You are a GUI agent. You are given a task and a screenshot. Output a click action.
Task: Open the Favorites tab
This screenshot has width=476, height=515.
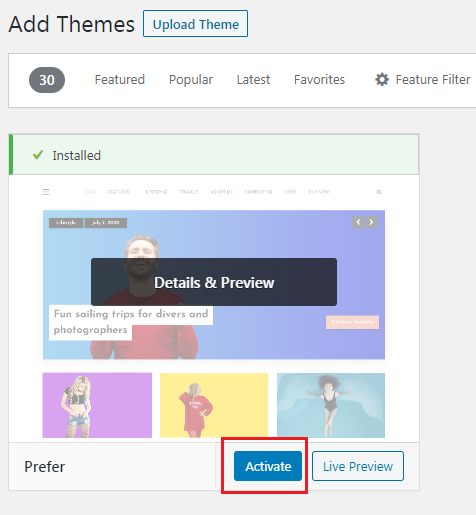point(319,80)
